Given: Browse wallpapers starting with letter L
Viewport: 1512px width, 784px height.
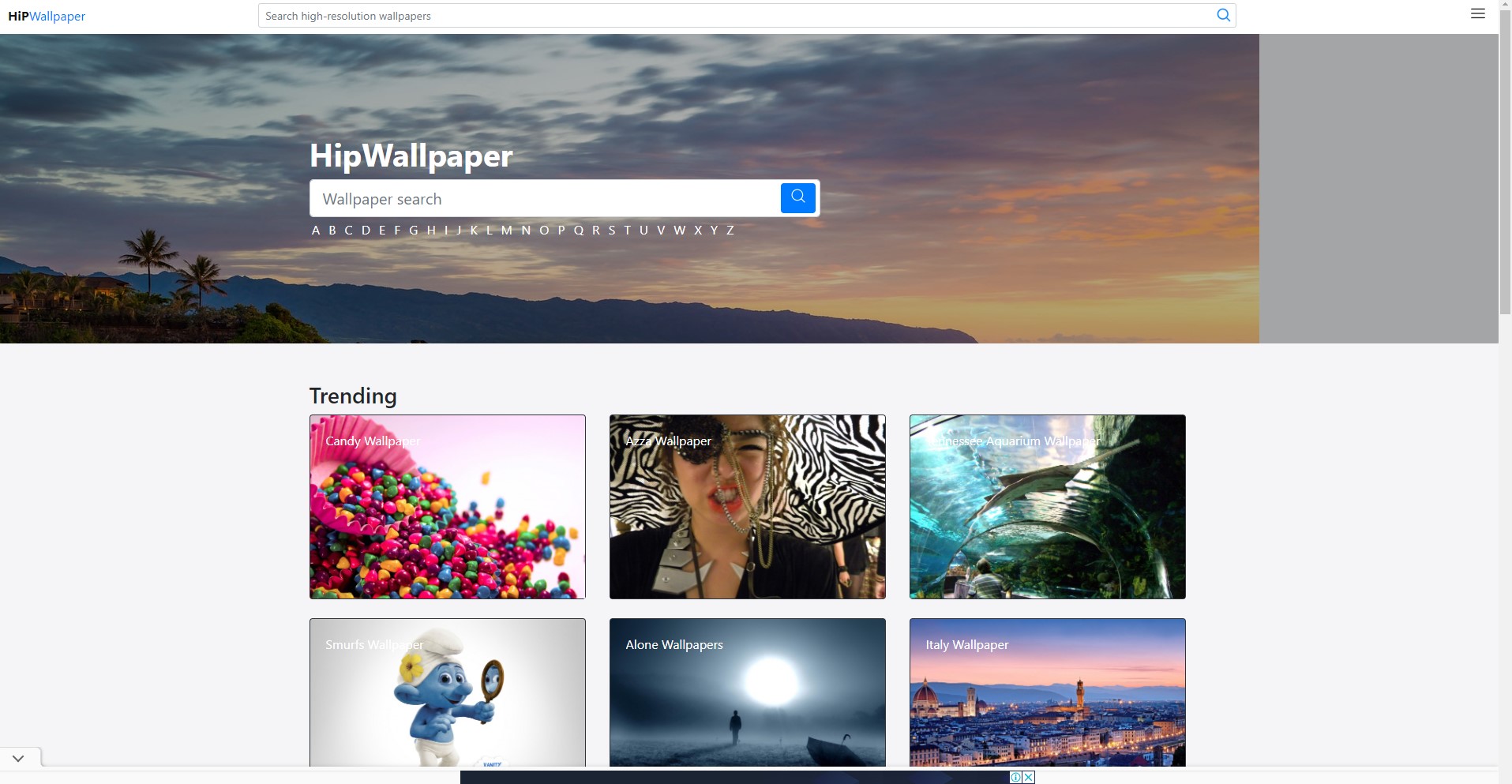Looking at the screenshot, I should pos(490,231).
